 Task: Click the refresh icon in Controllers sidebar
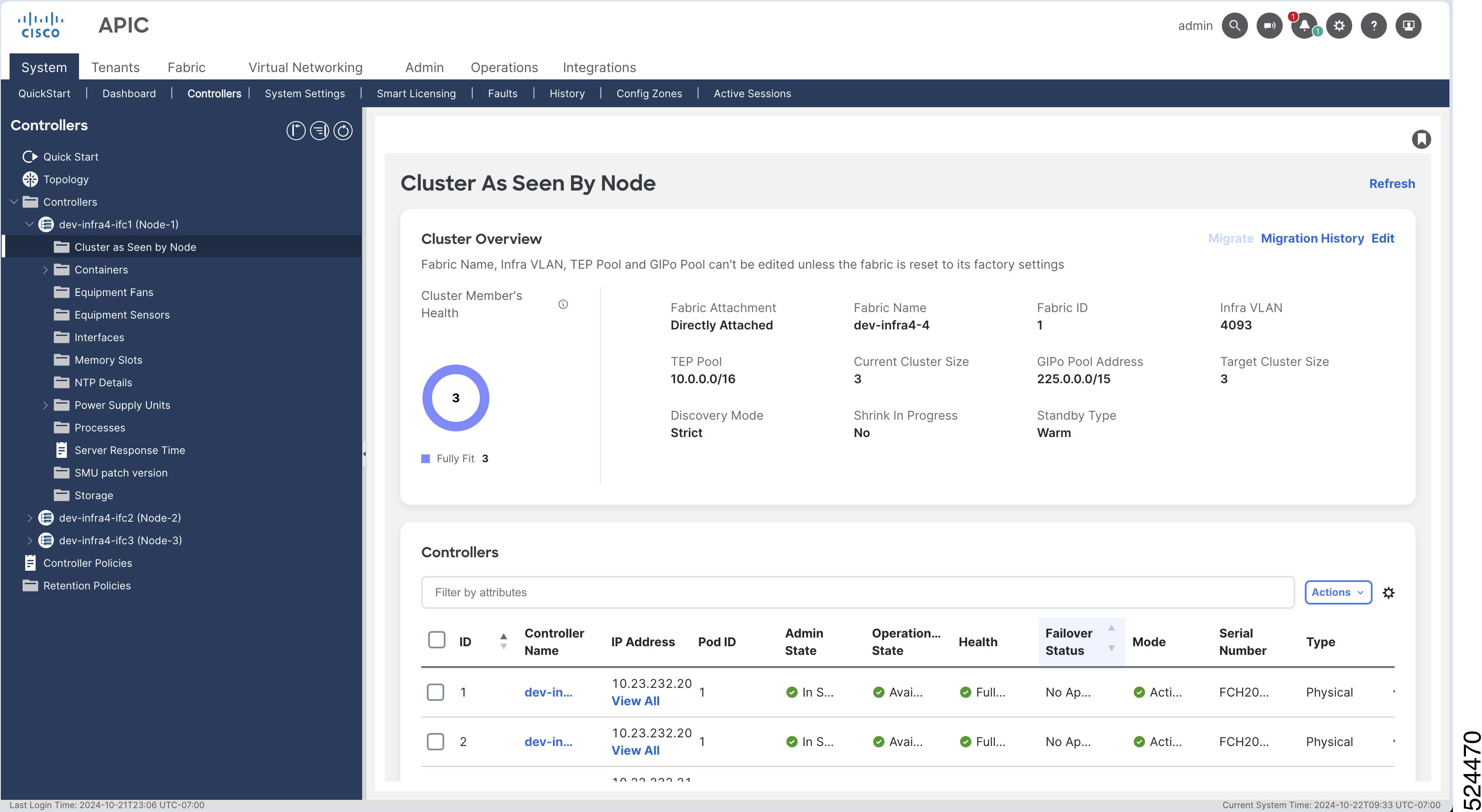pos(343,131)
